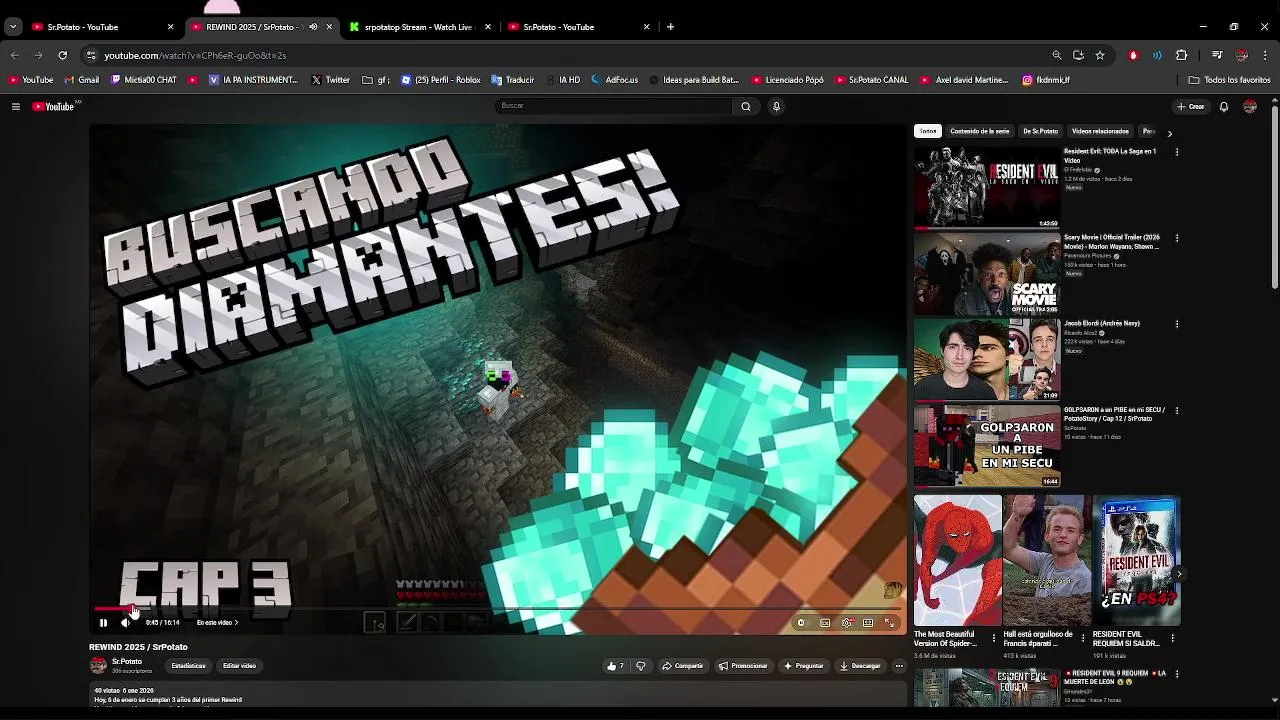Open new browser tab with plus

pyautogui.click(x=670, y=27)
